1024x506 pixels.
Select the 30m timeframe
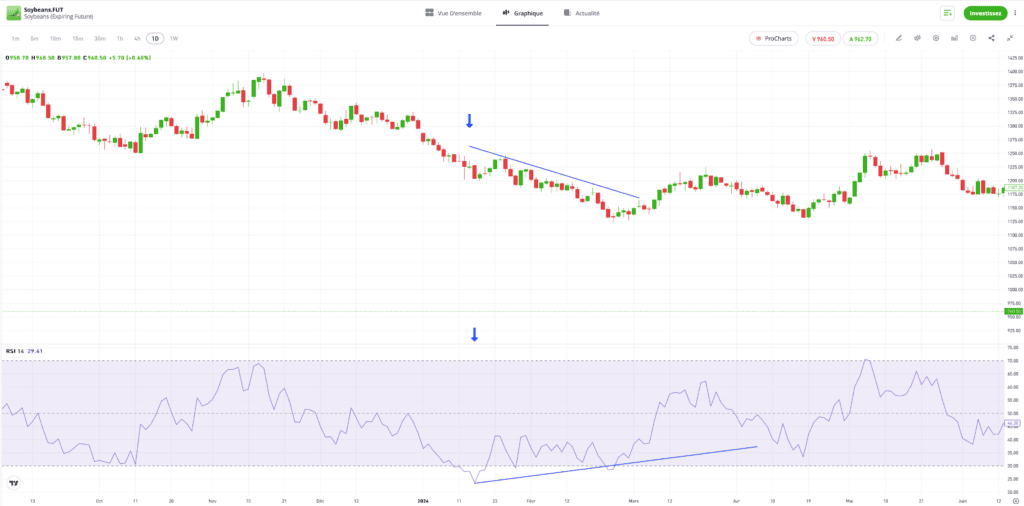click(100, 39)
